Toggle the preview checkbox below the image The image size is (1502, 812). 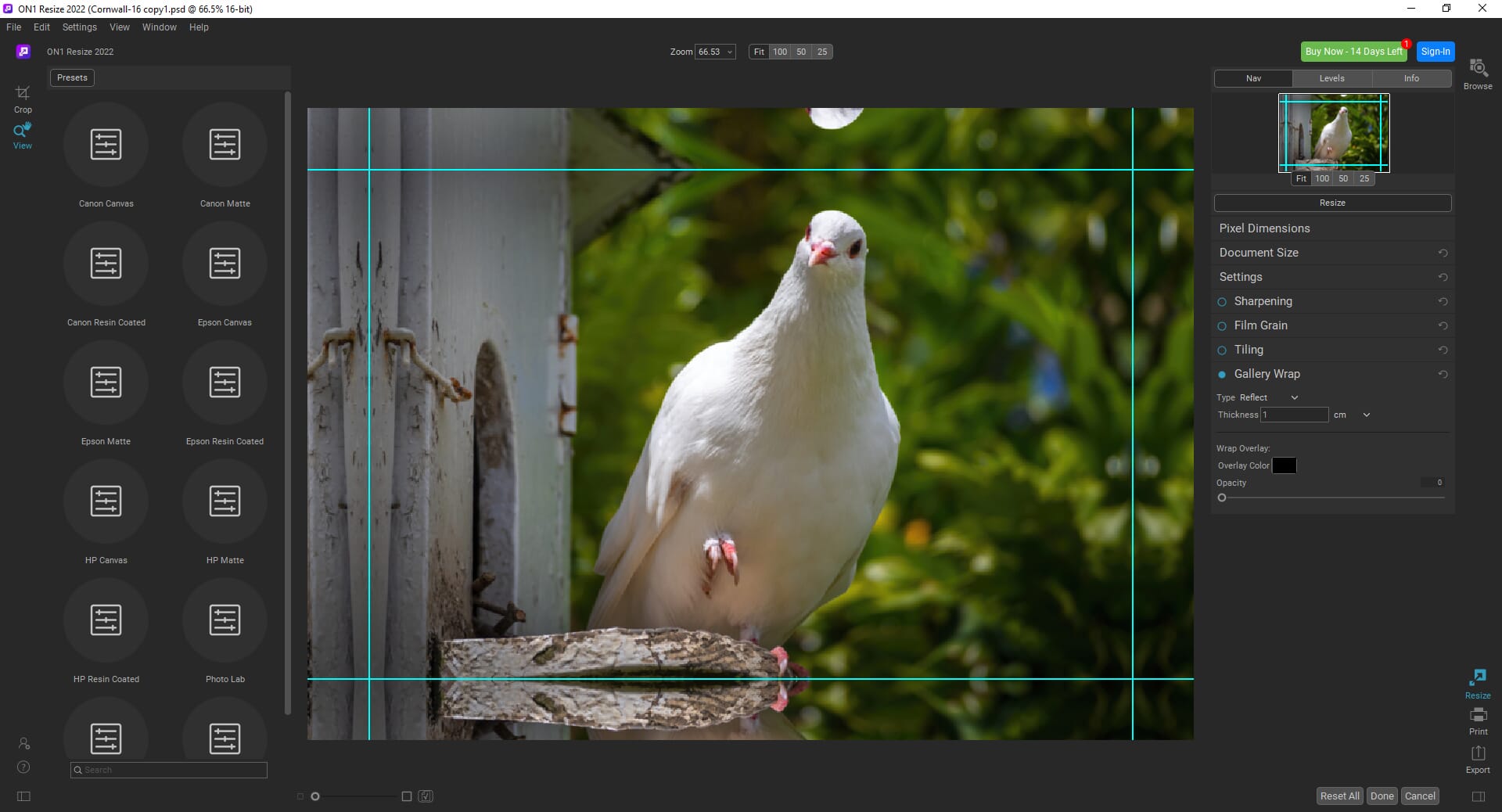point(426,796)
